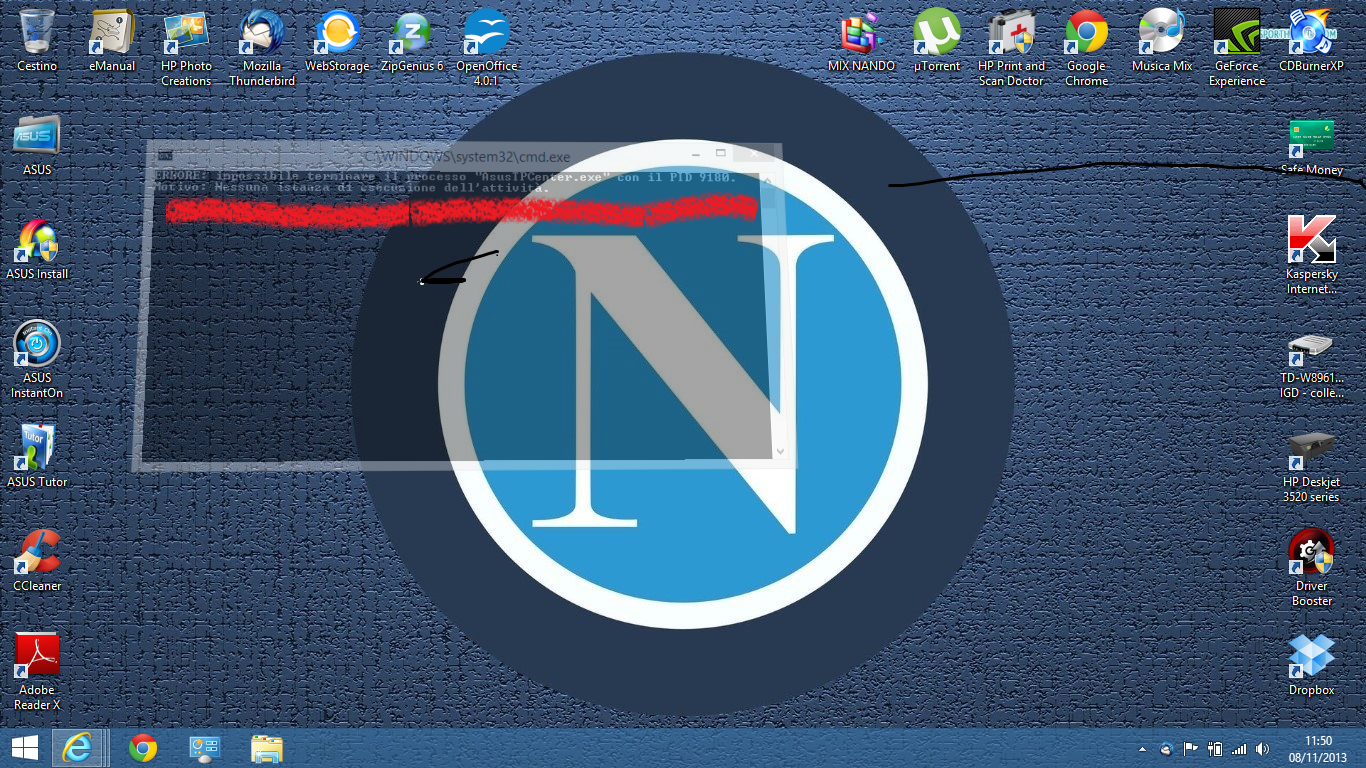The height and width of the screenshot is (768, 1366).
Task: Select HP Print and Scan Doctor icon
Action: (1011, 47)
